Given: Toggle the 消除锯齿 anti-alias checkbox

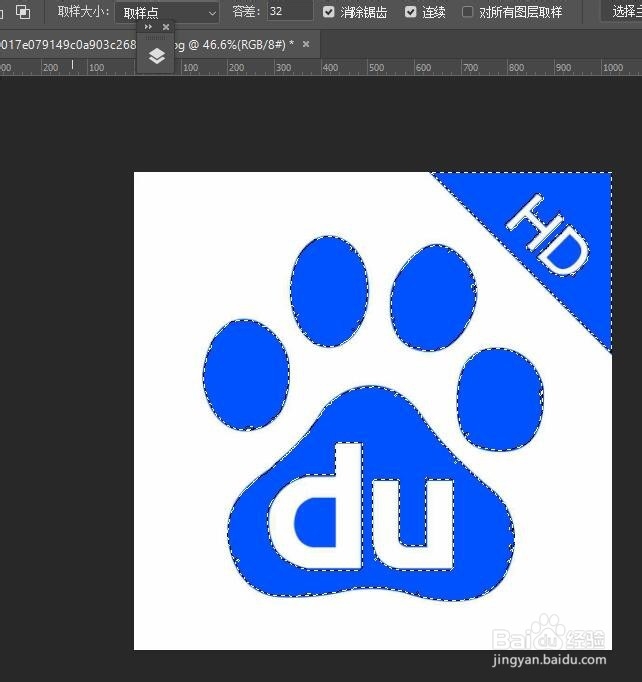Looking at the screenshot, I should [329, 12].
